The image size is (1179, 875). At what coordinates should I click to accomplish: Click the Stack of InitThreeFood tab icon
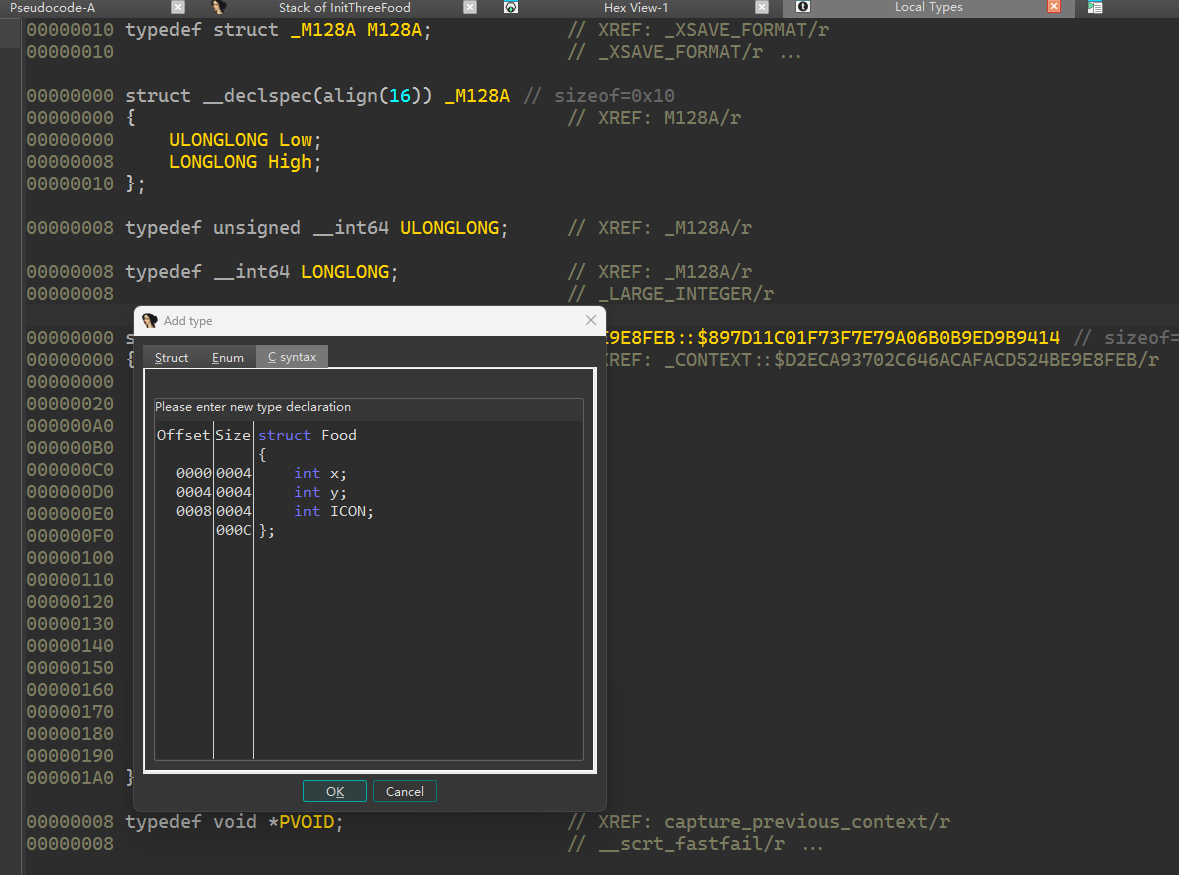[x=219, y=7]
